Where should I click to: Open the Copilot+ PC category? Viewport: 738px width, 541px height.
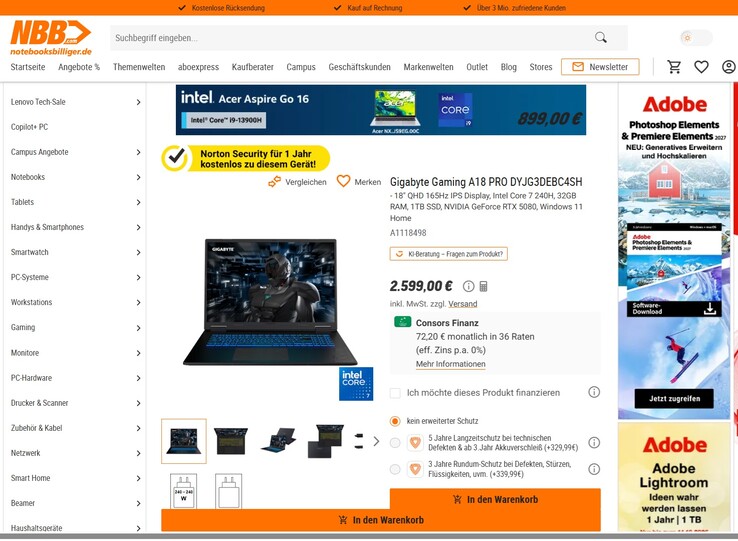(29, 127)
